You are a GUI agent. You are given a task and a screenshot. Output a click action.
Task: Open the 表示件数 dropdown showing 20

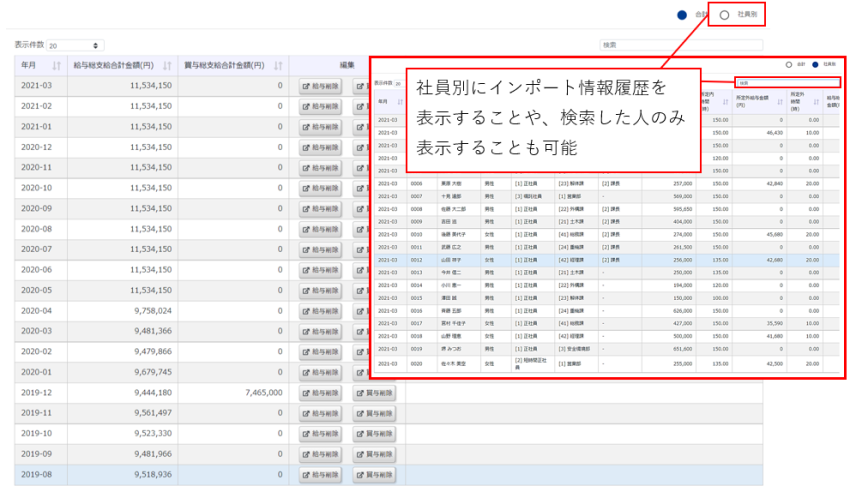(x=75, y=45)
